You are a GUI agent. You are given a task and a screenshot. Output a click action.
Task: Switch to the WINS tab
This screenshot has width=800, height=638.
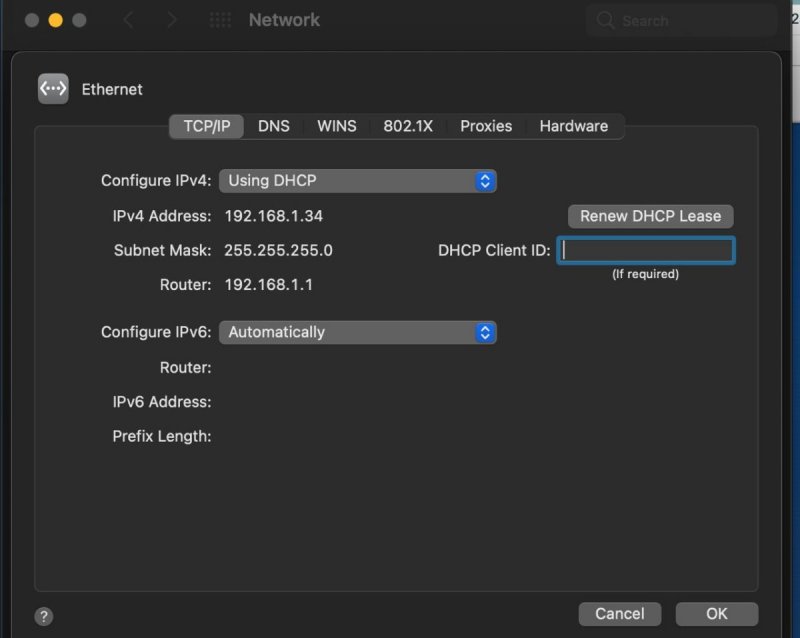337,126
